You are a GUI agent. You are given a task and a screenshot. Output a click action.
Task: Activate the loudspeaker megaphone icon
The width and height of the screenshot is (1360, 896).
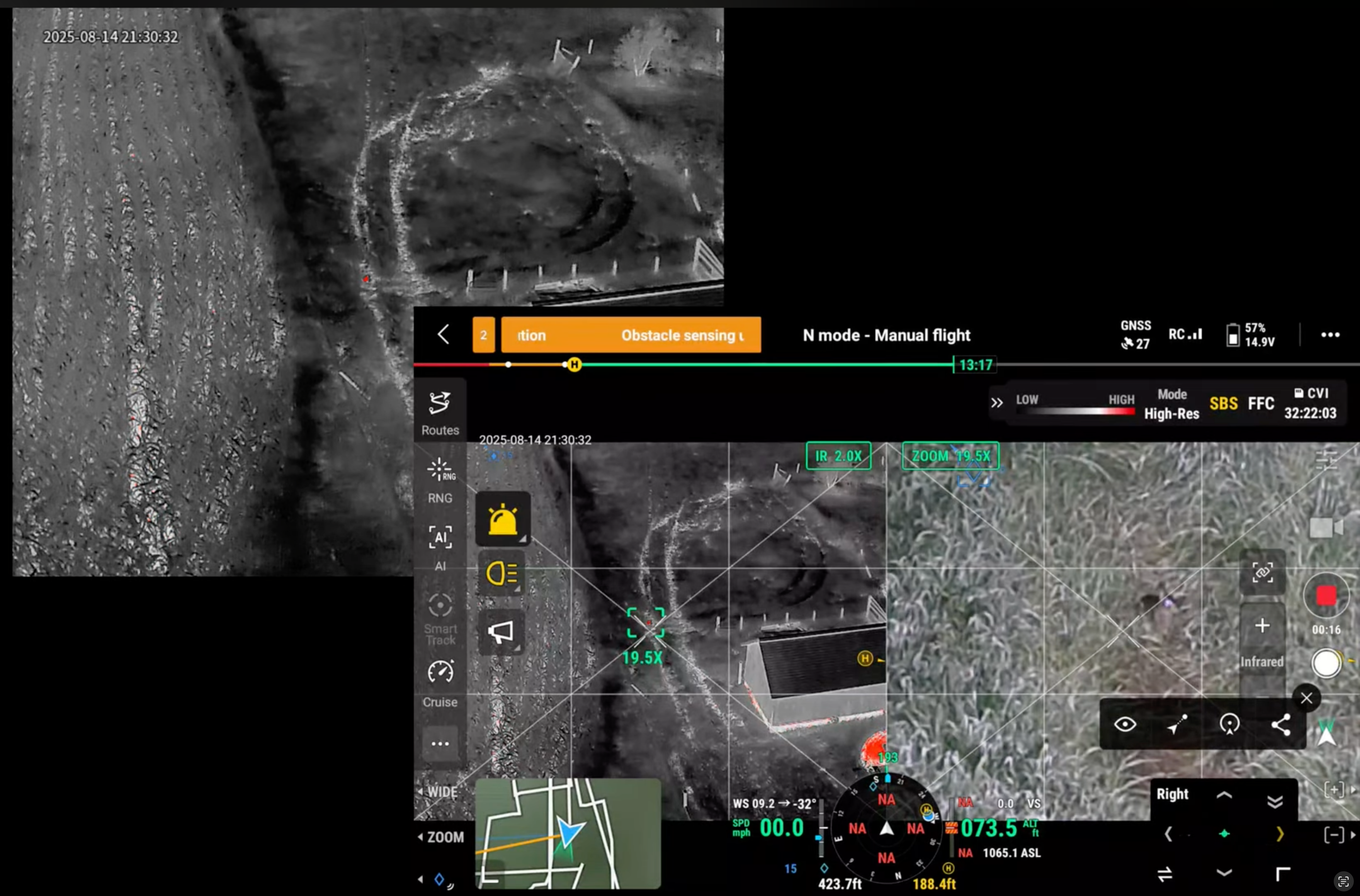point(501,631)
